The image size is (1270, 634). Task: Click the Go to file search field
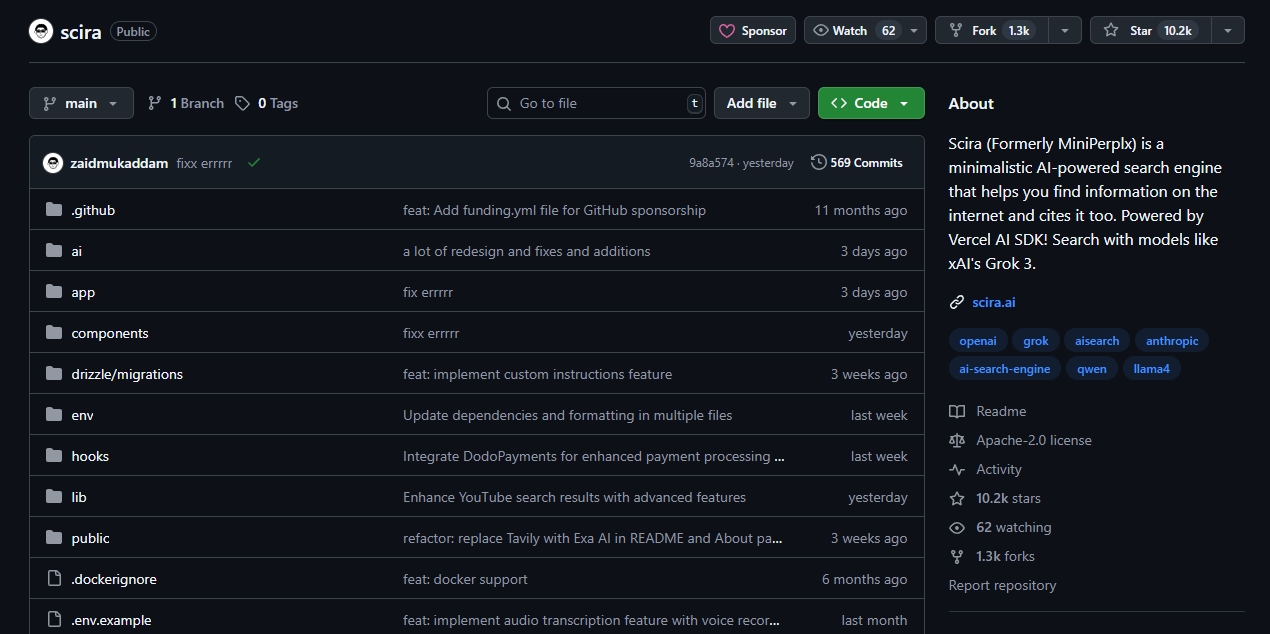tap(597, 103)
